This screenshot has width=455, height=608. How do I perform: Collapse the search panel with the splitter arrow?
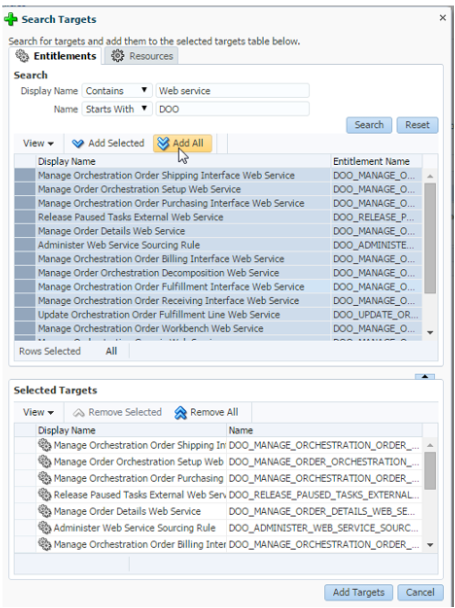click(x=425, y=377)
